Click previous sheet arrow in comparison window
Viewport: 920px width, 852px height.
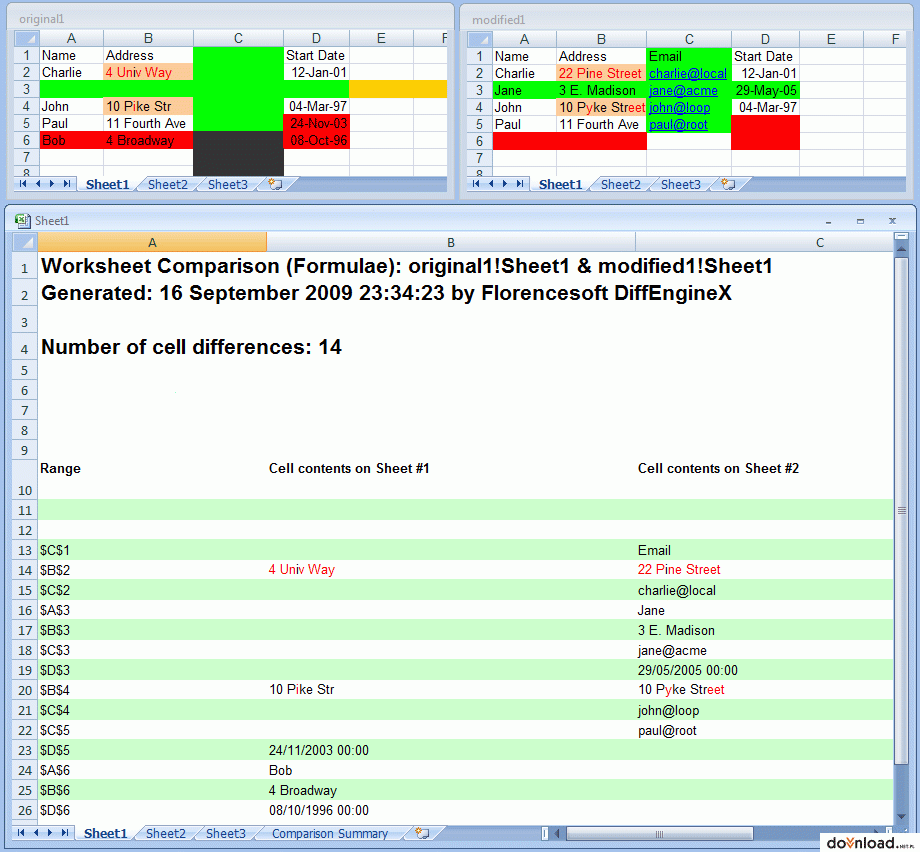[36, 833]
